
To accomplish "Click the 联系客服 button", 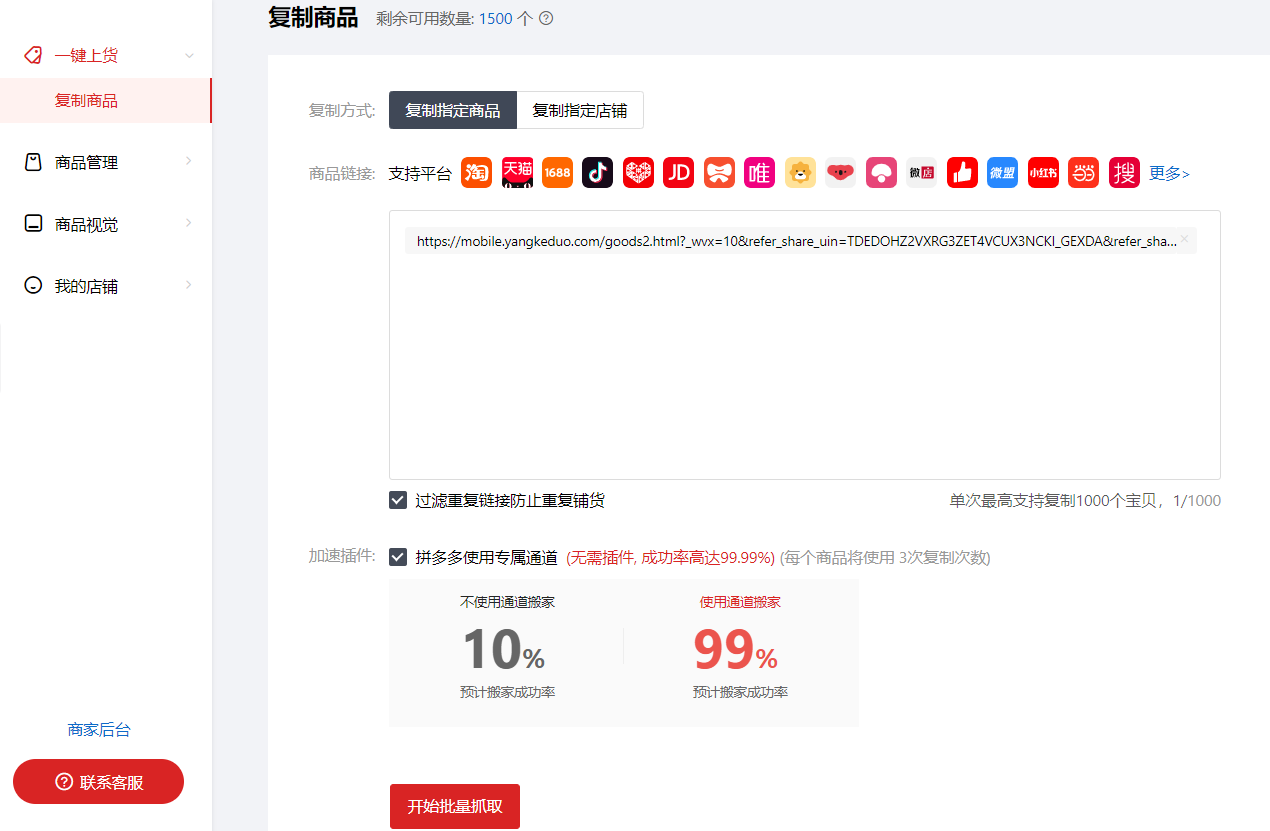I will [x=98, y=782].
